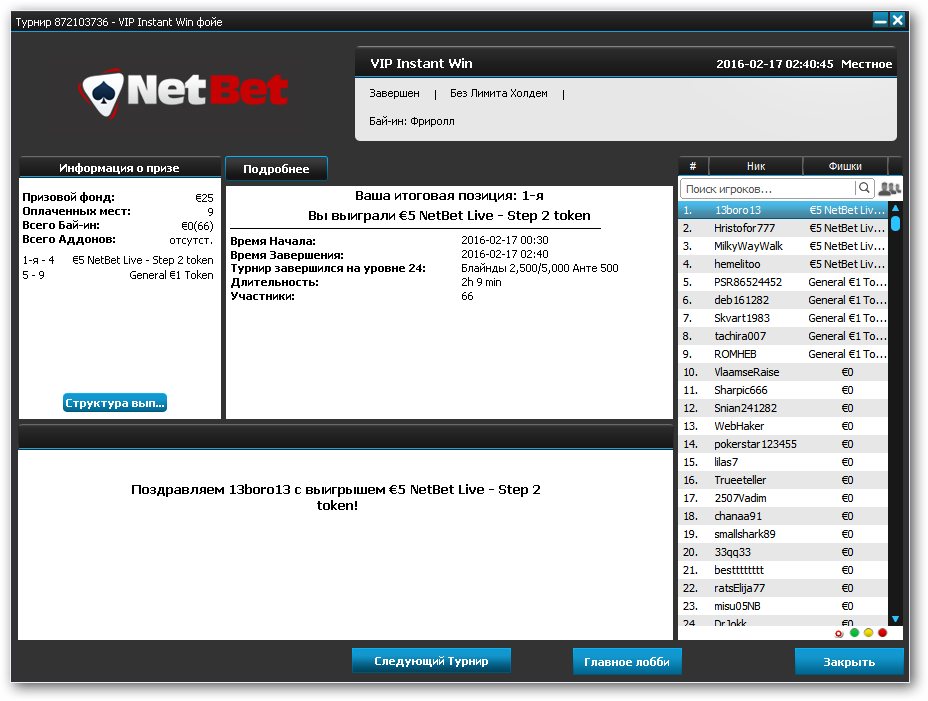
Task: Click the Следующий Турнир button
Action: [x=431, y=661]
